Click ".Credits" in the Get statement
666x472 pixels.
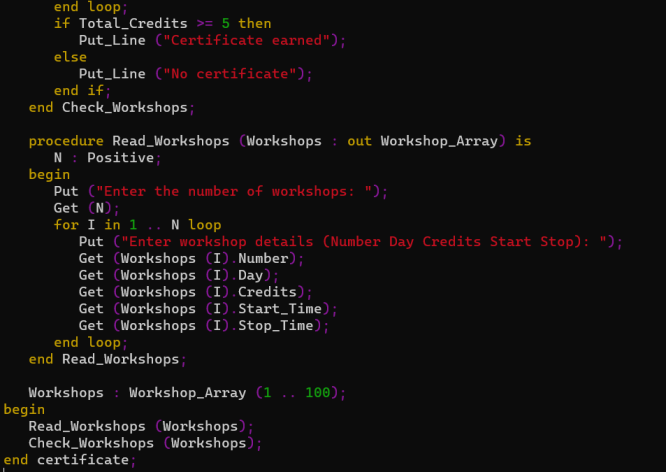click(x=265, y=292)
